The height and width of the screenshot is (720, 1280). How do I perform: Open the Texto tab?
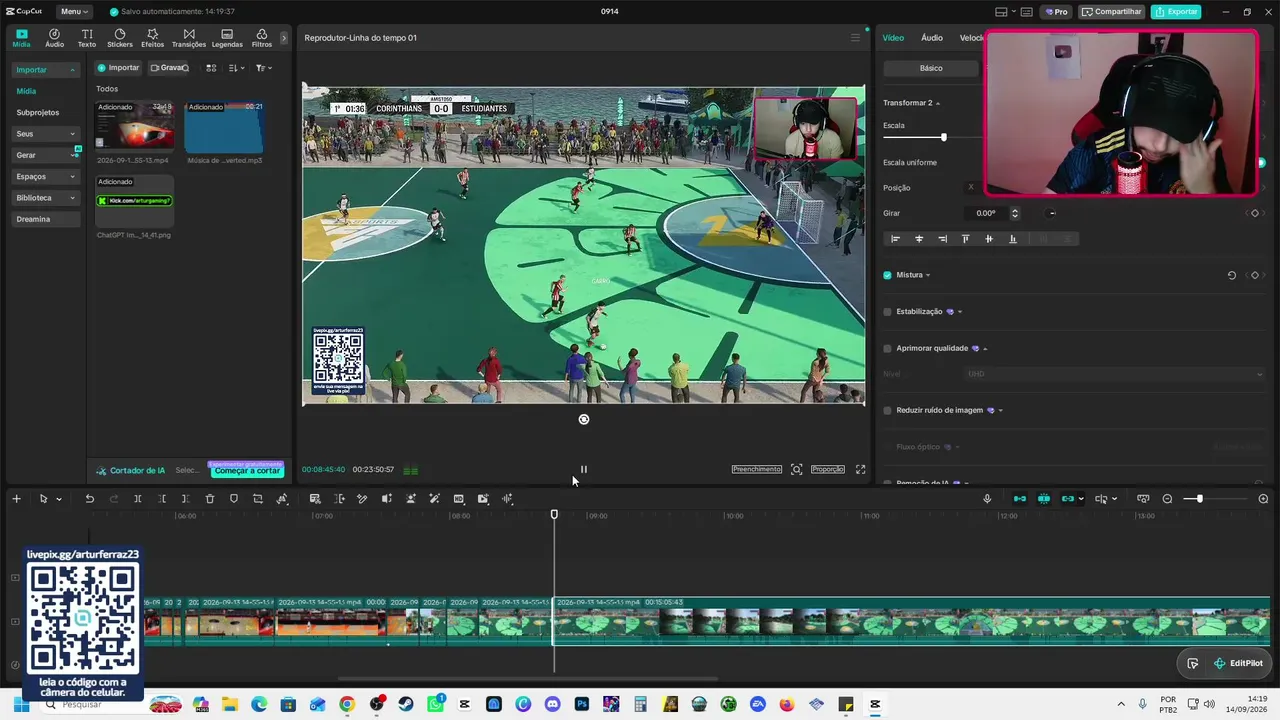point(87,38)
